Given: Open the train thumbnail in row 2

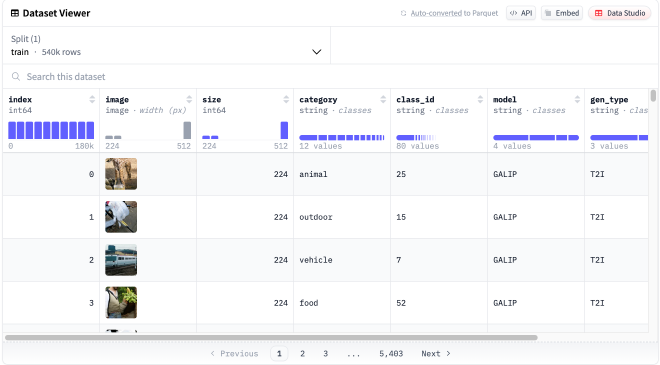Looking at the screenshot, I should tap(121, 260).
